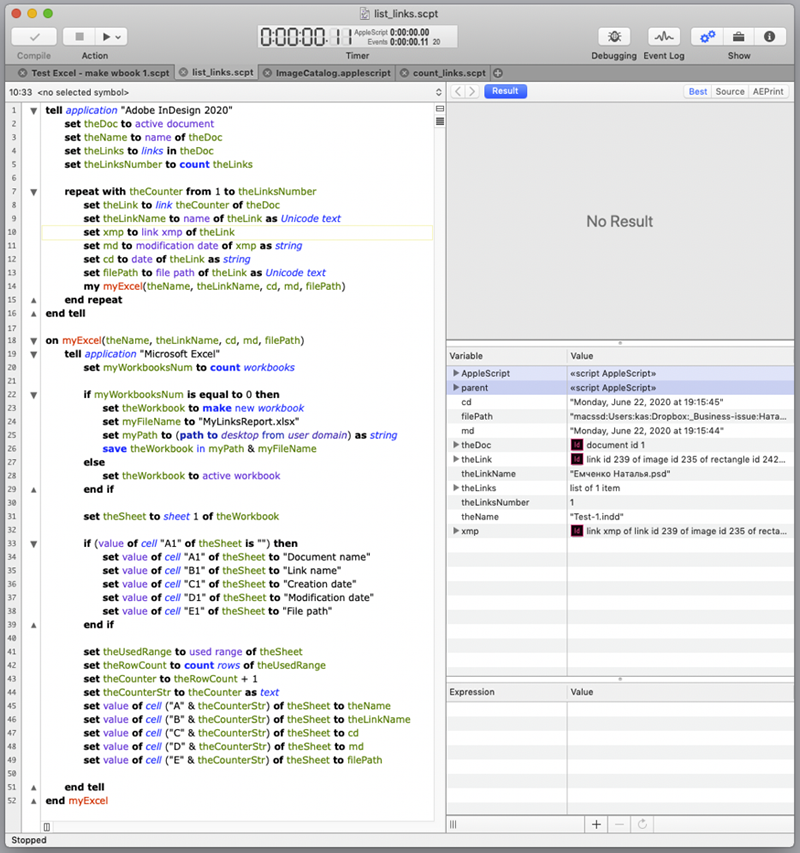
Task: Click the toolbox Show icon
Action: (x=739, y=37)
